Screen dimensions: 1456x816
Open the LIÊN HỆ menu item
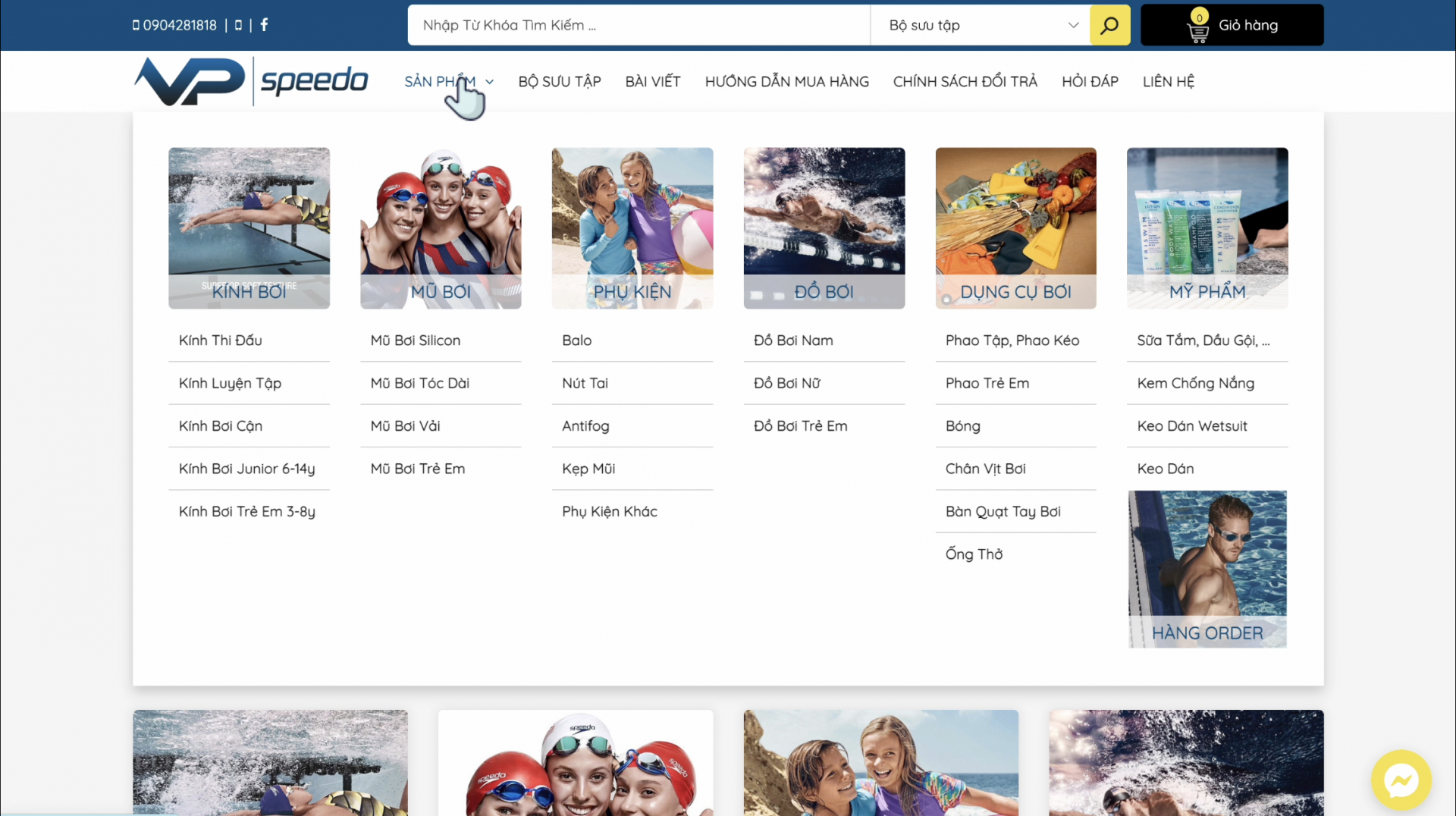(1169, 81)
